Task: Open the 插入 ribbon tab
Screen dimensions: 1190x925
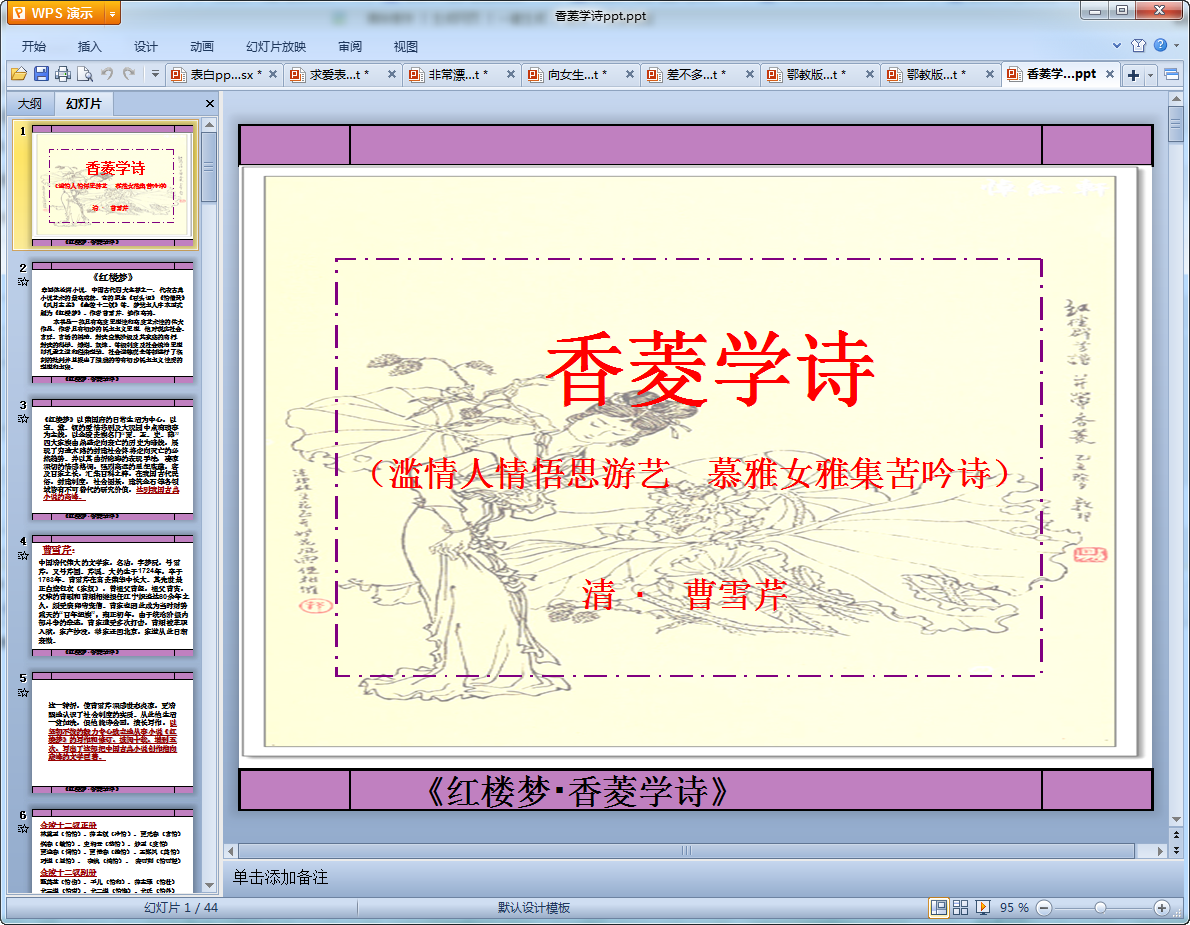Action: (90, 46)
